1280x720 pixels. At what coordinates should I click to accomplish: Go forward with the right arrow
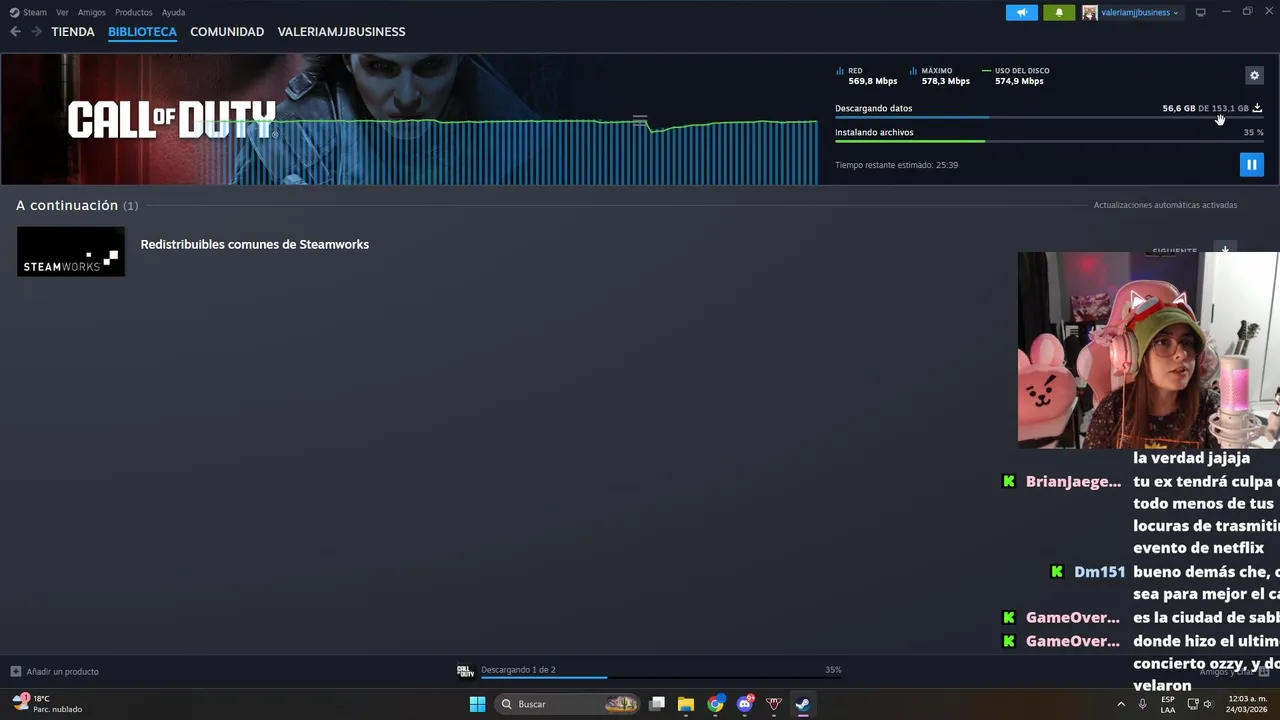click(x=37, y=32)
